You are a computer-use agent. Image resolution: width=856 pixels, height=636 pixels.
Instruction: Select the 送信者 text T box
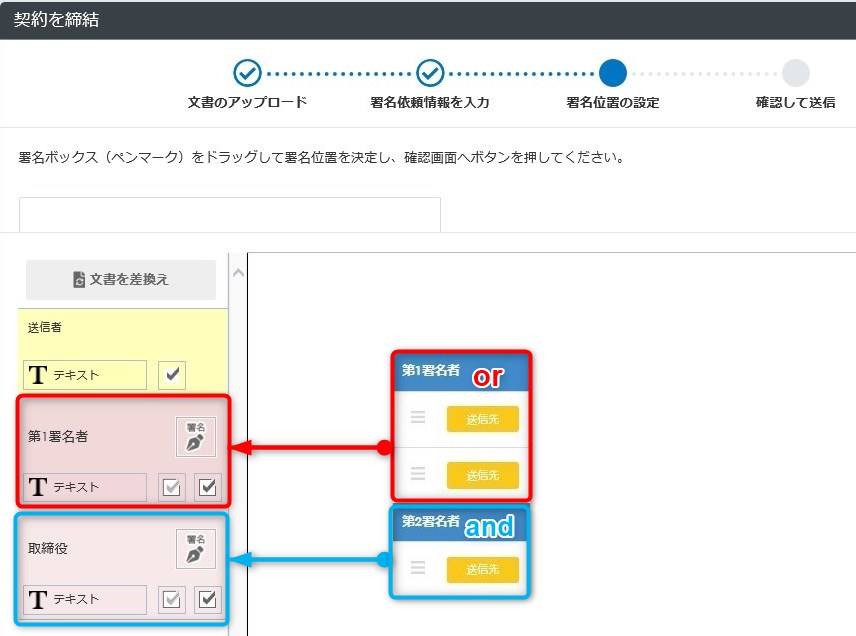tap(85, 375)
